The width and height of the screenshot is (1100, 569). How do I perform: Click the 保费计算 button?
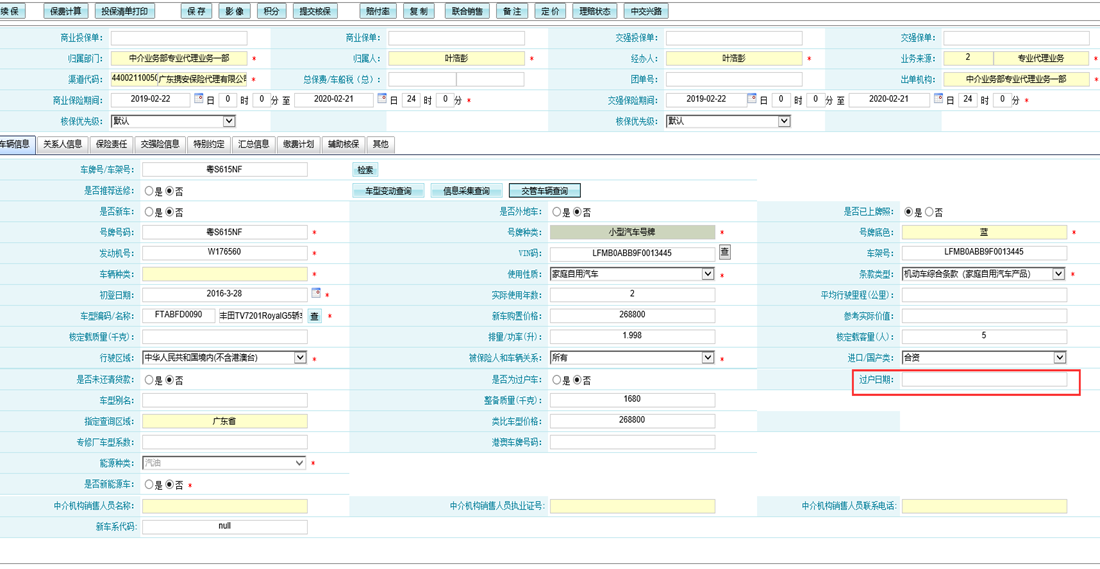coord(66,11)
